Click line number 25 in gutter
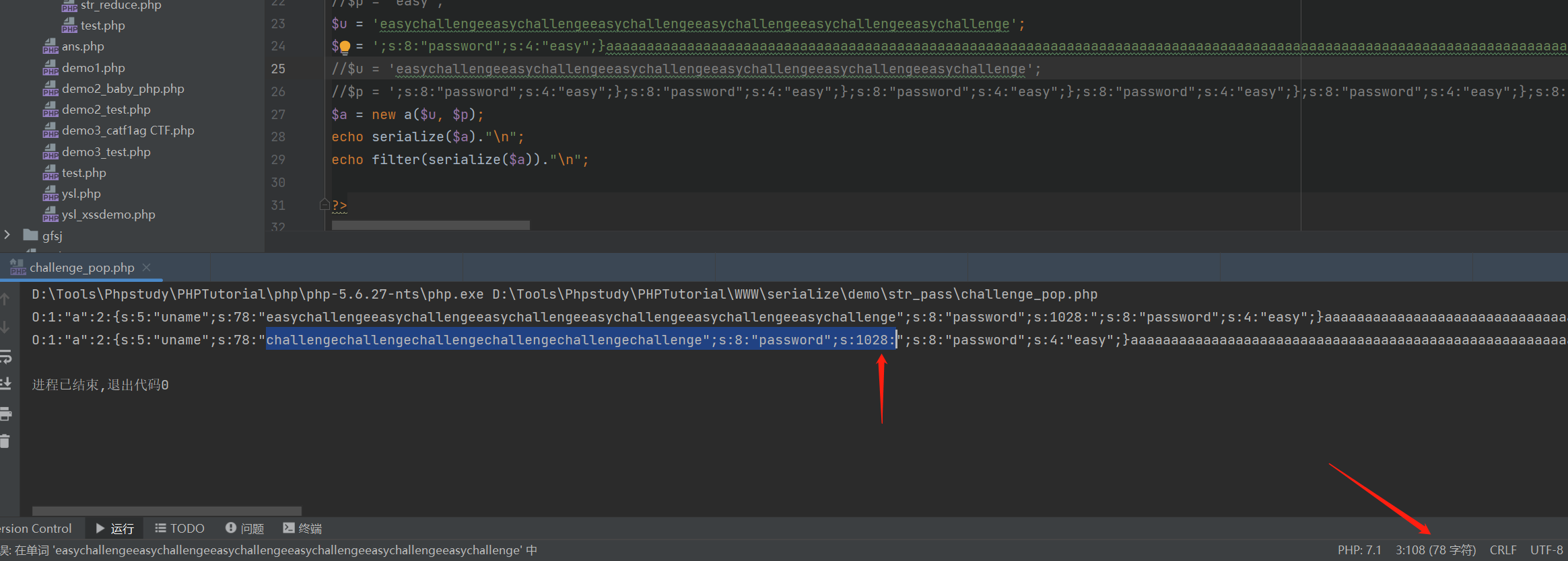 tap(278, 69)
